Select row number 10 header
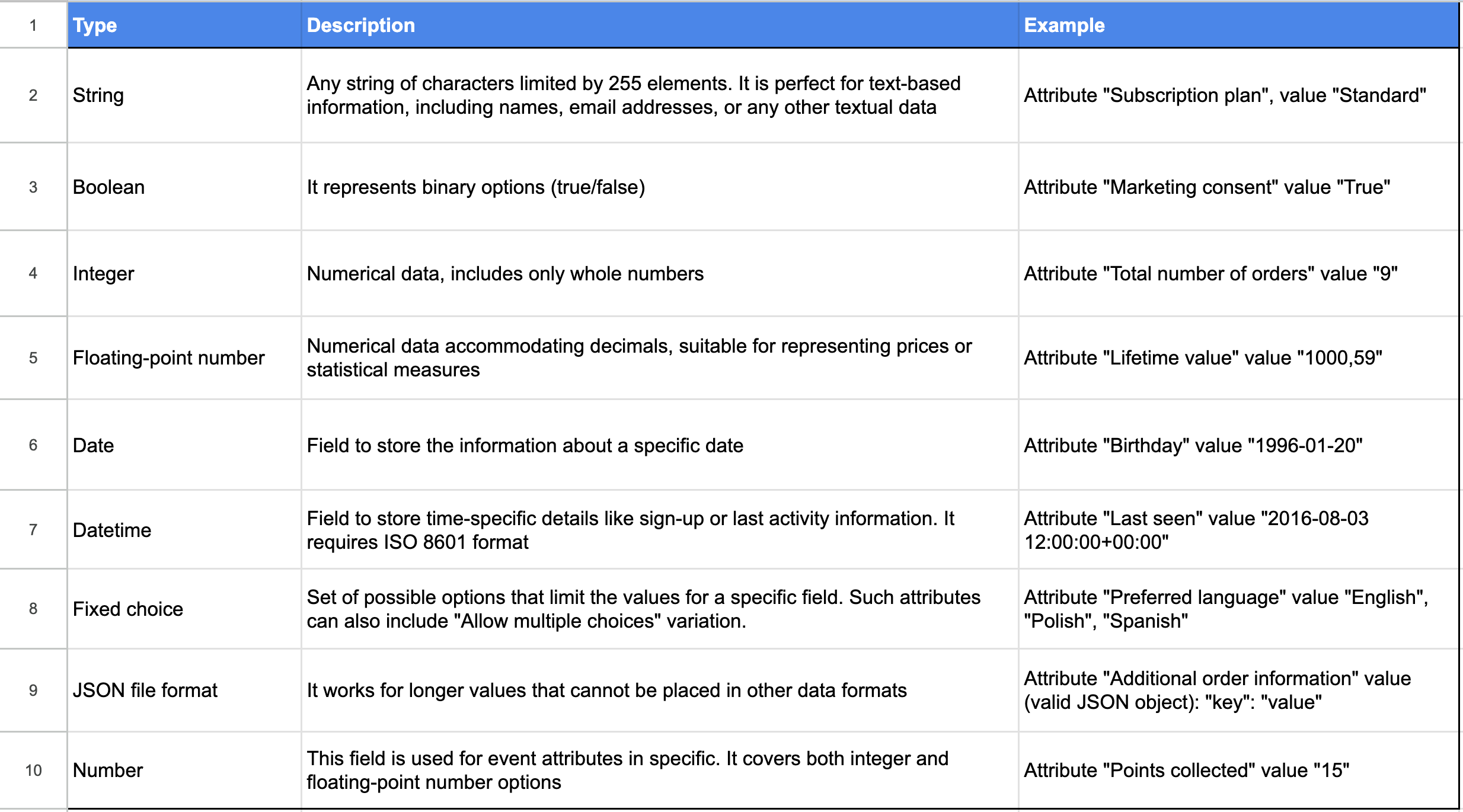The height and width of the screenshot is (812, 1463). click(x=33, y=770)
